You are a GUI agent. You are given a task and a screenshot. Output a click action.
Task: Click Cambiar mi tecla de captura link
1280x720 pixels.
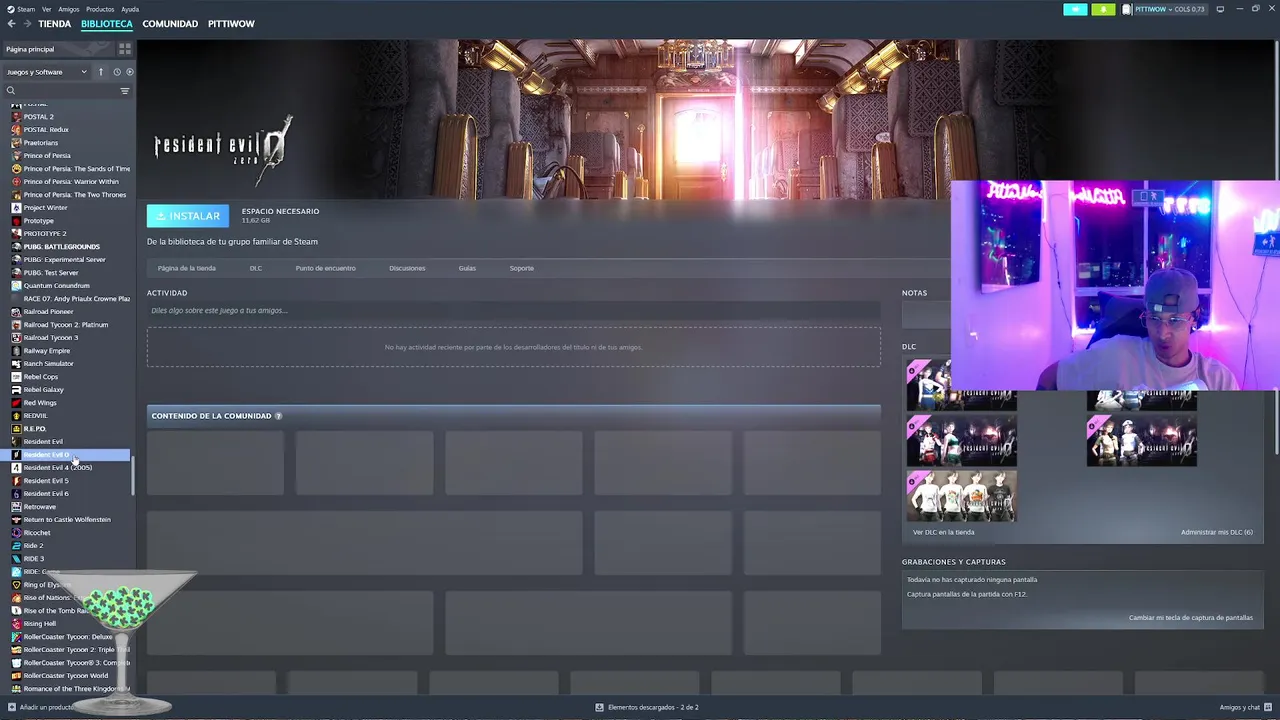point(1191,618)
